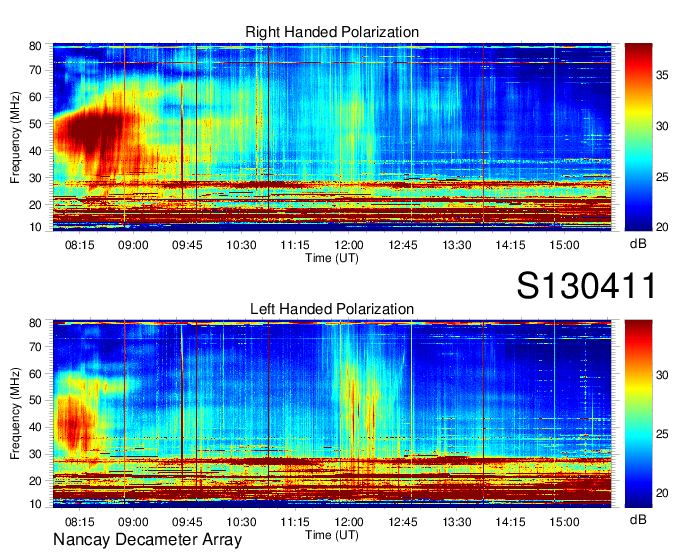Click "70" frequency tick of Right Handed plot

35,70
